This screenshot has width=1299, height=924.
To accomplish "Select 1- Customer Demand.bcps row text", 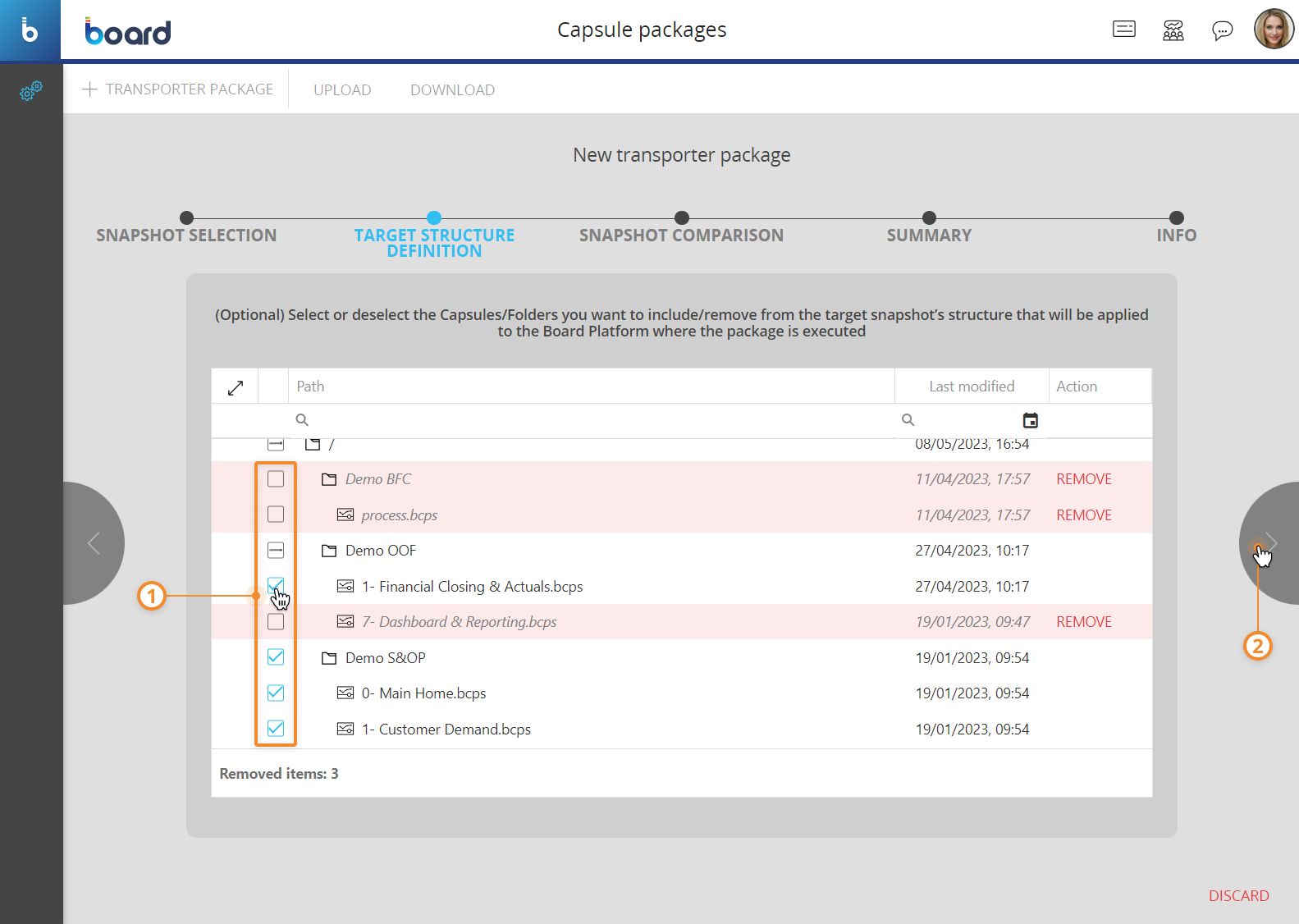I will coord(446,730).
